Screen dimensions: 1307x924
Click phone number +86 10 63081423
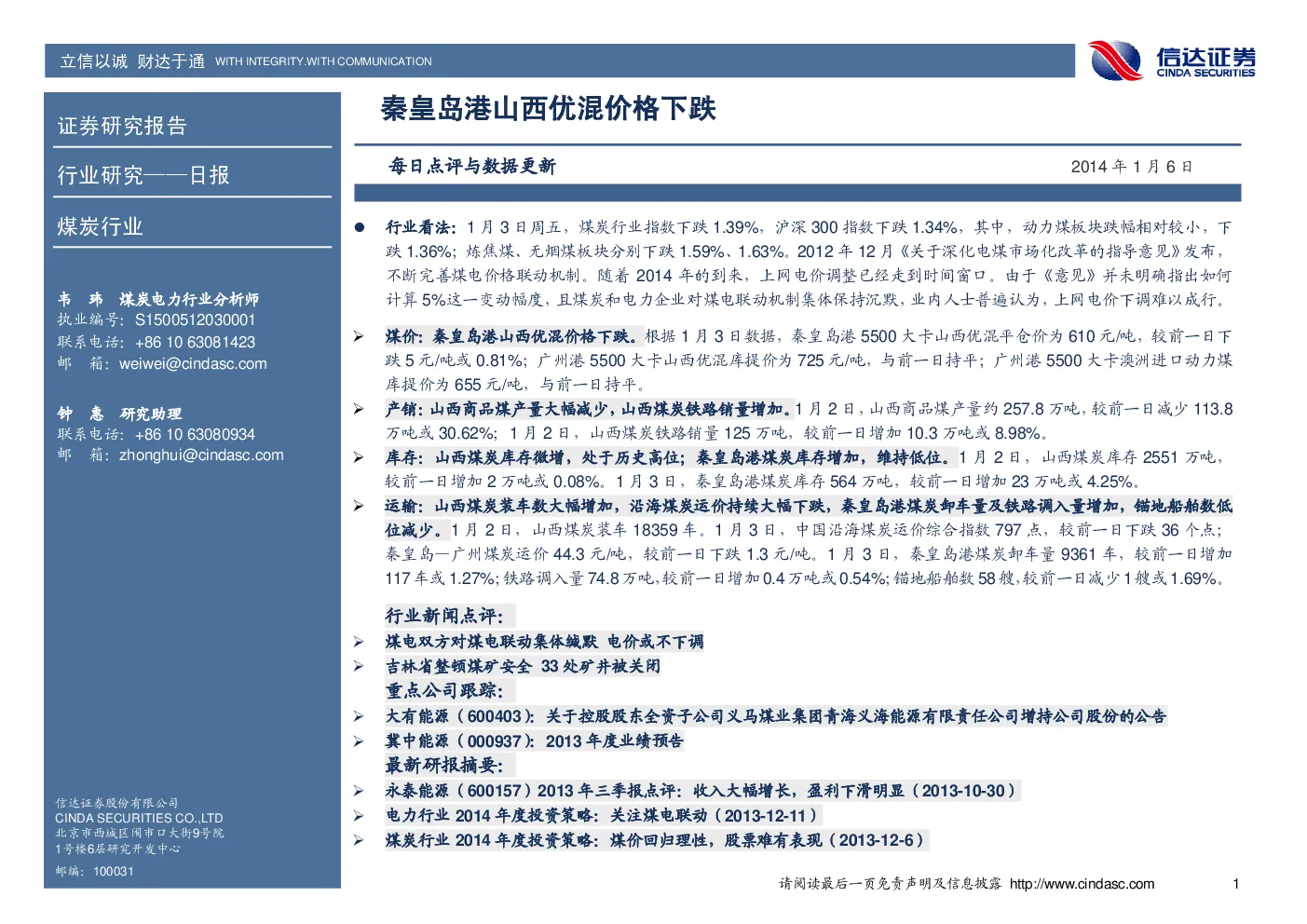[195, 342]
